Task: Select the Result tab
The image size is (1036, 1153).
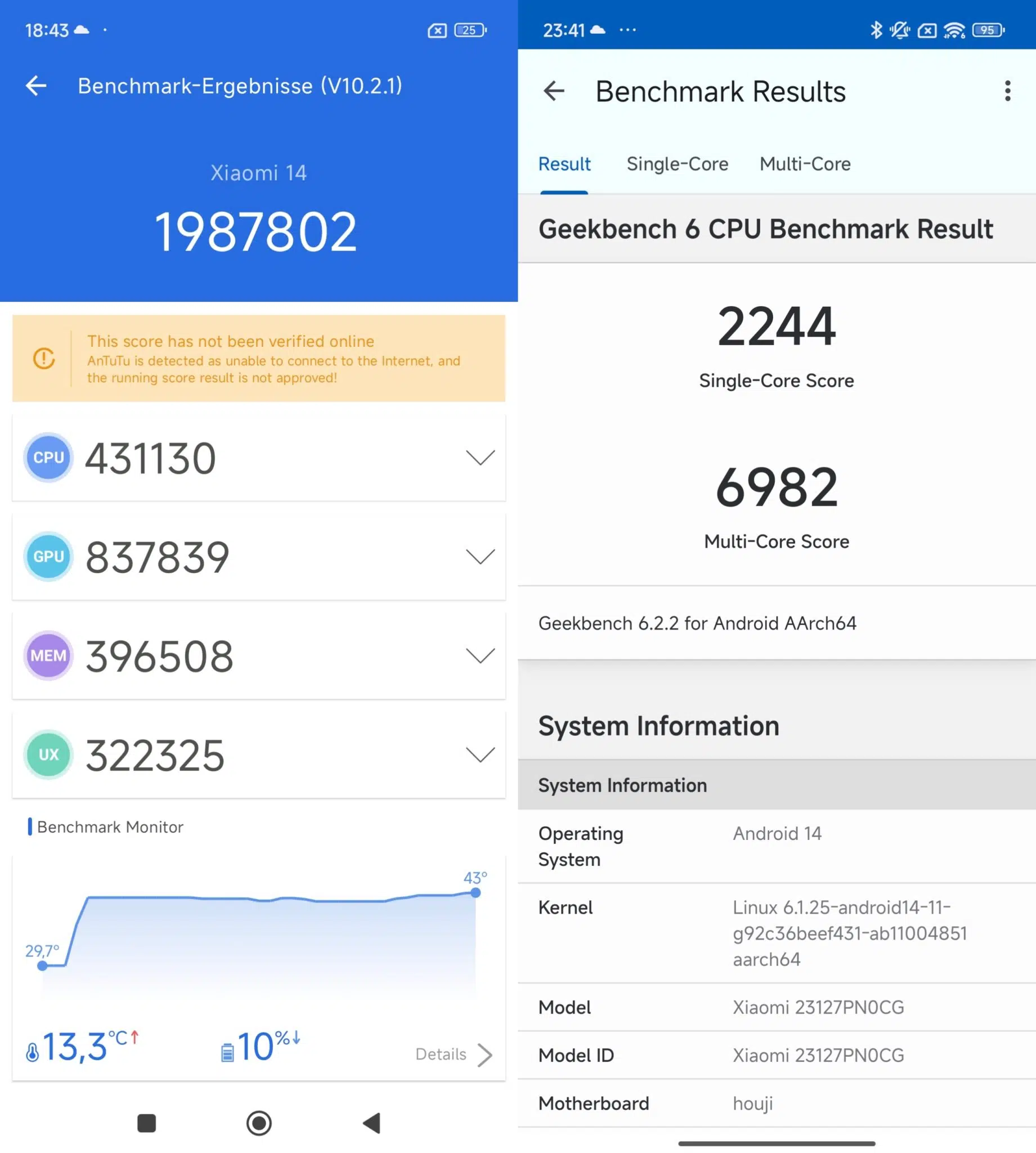Action: pyautogui.click(x=564, y=164)
